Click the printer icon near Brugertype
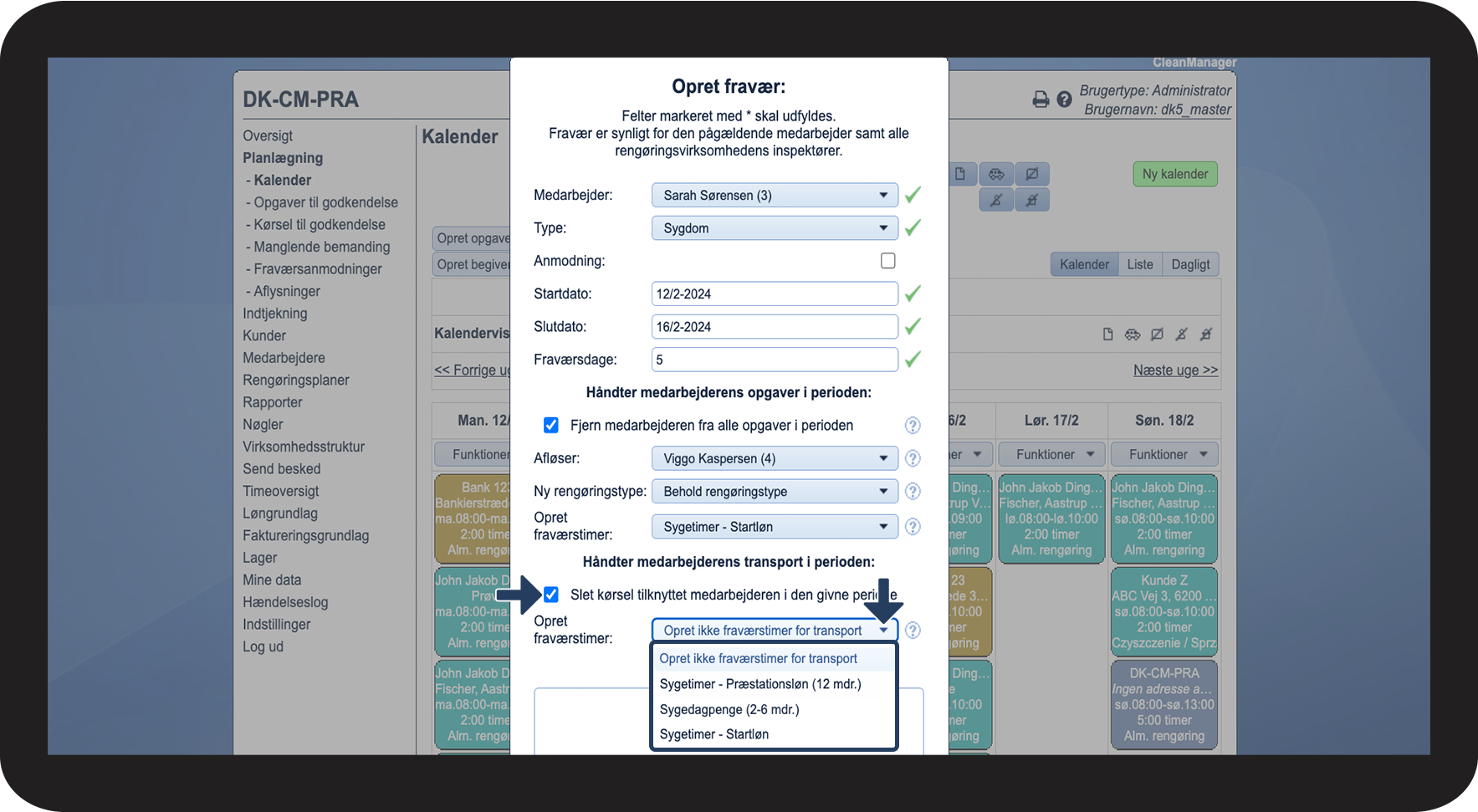This screenshot has height=812, width=1478. 1041,100
